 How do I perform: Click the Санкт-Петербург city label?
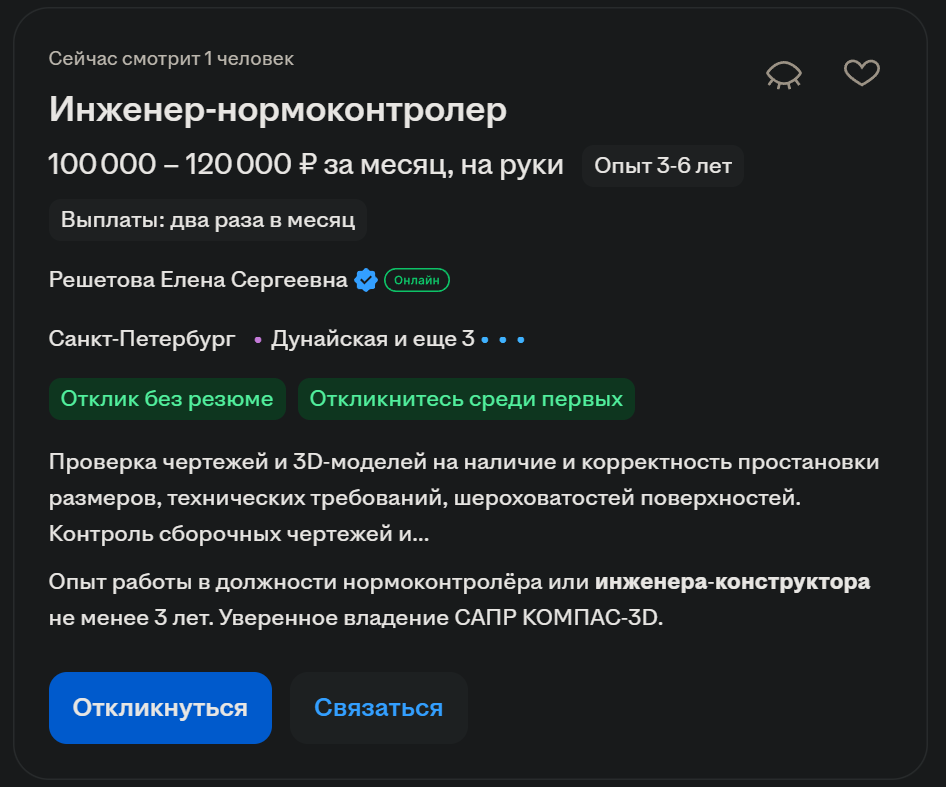click(x=142, y=339)
